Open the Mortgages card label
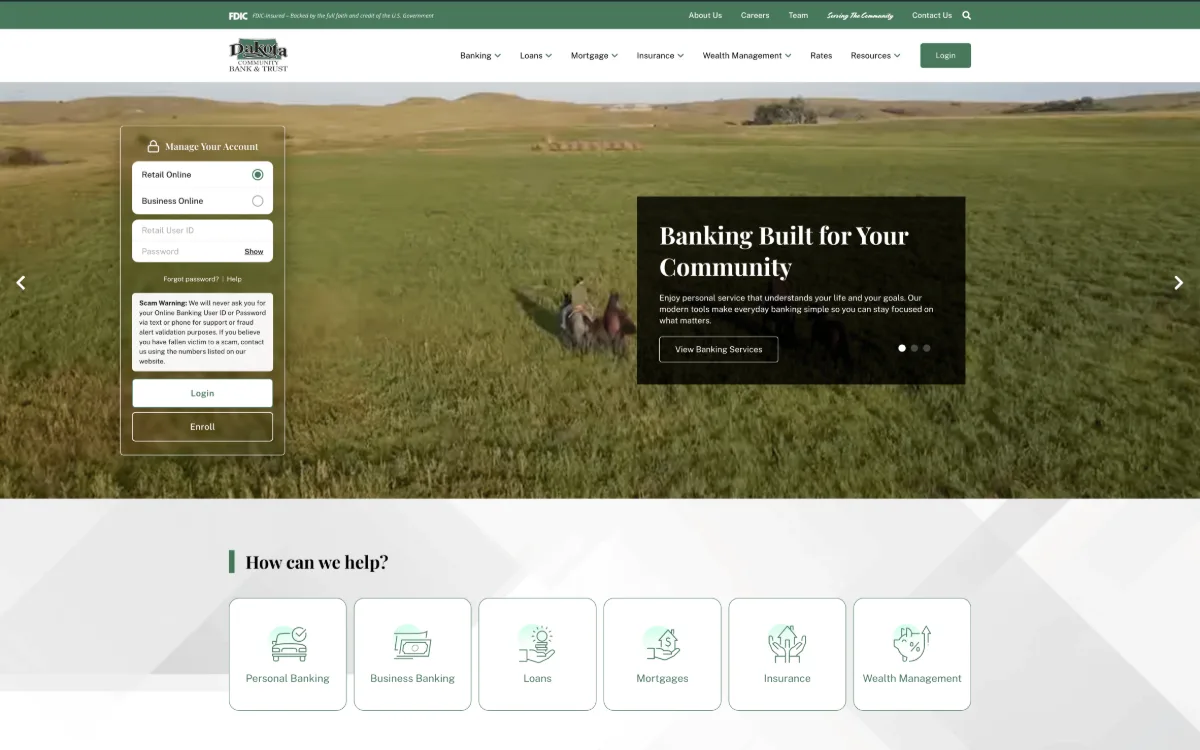This screenshot has height=750, width=1200. [x=662, y=678]
